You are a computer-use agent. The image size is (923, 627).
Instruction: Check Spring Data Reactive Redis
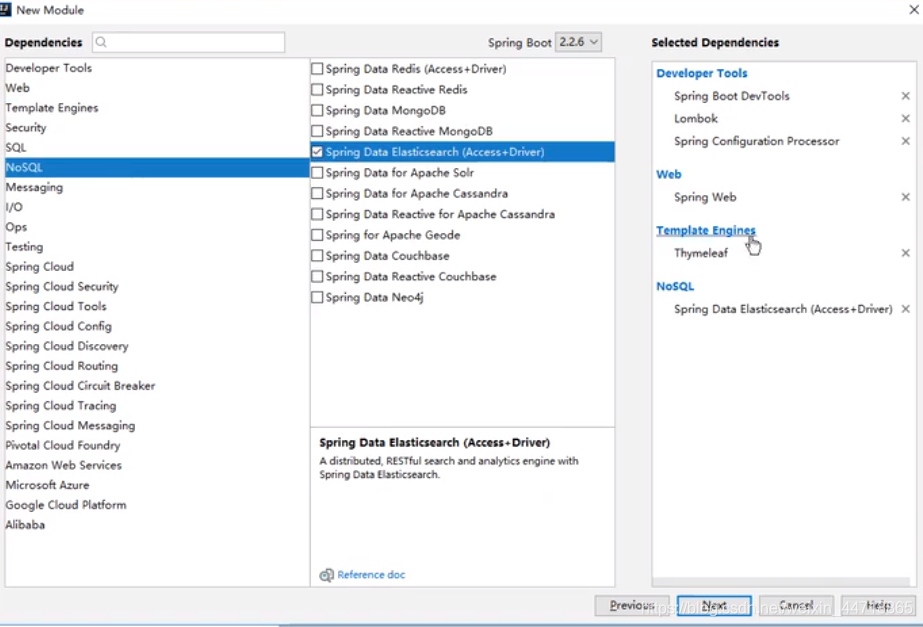pos(317,89)
